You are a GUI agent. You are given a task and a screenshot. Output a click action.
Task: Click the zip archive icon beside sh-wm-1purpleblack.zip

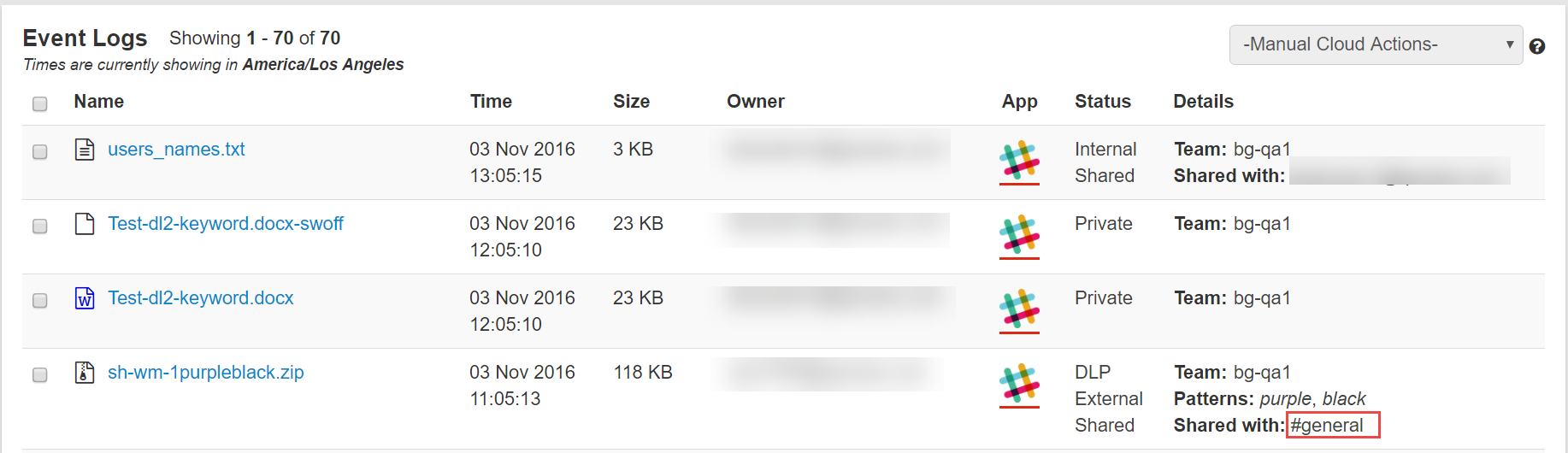(x=85, y=373)
